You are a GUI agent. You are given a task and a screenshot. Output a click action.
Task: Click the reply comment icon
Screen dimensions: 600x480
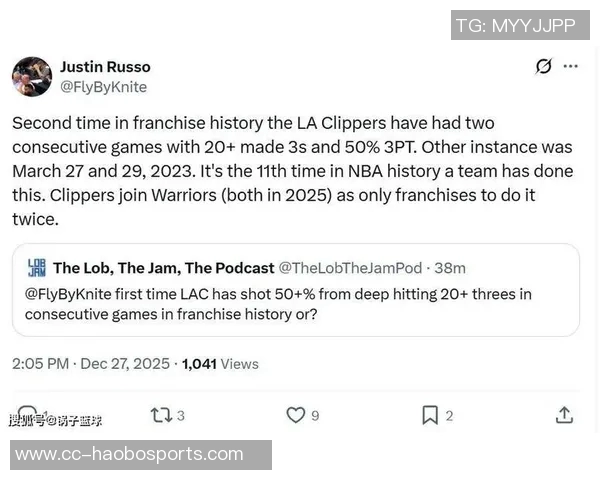point(28,414)
